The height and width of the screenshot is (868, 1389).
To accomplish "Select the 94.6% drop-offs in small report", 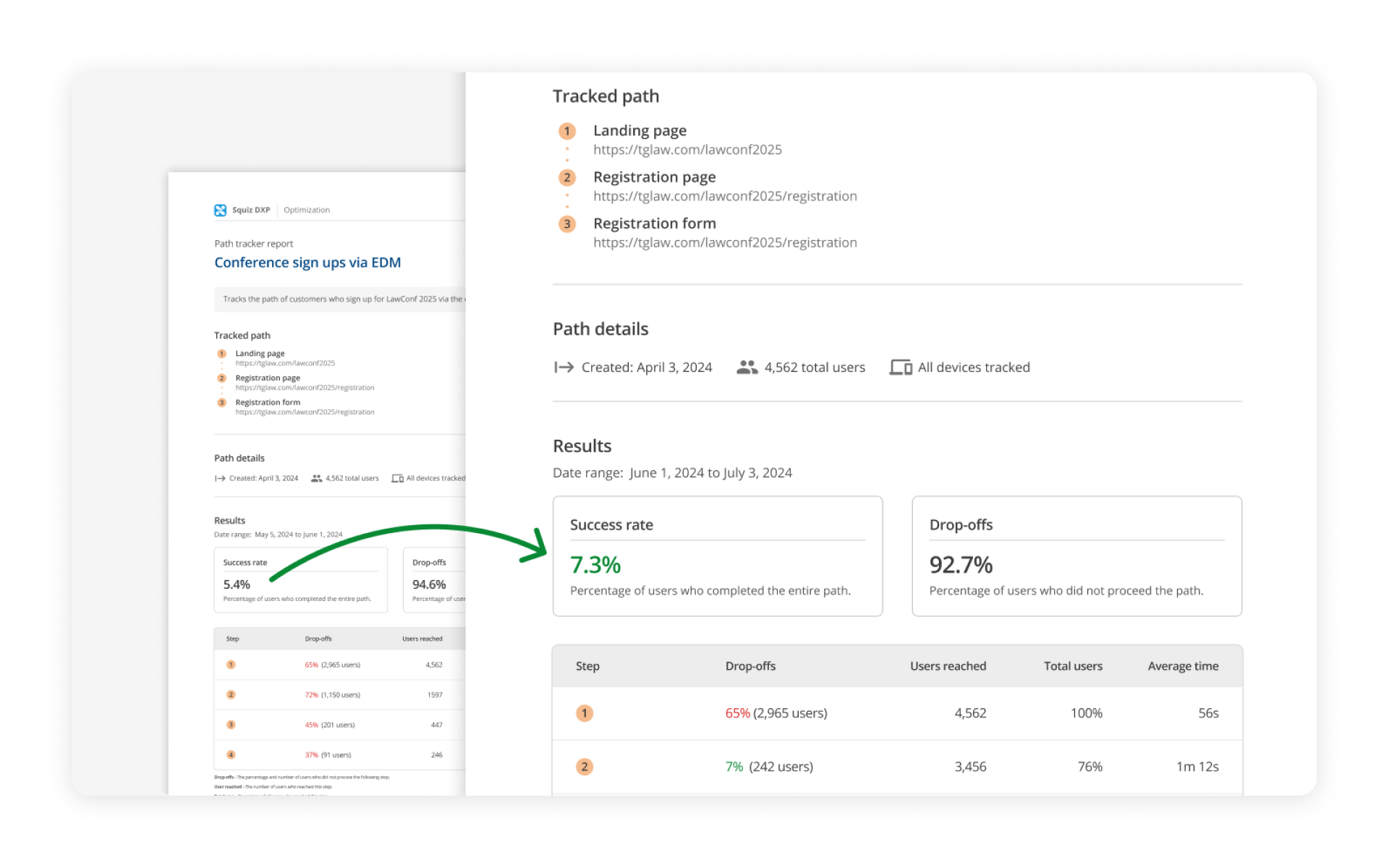I will coord(429,584).
